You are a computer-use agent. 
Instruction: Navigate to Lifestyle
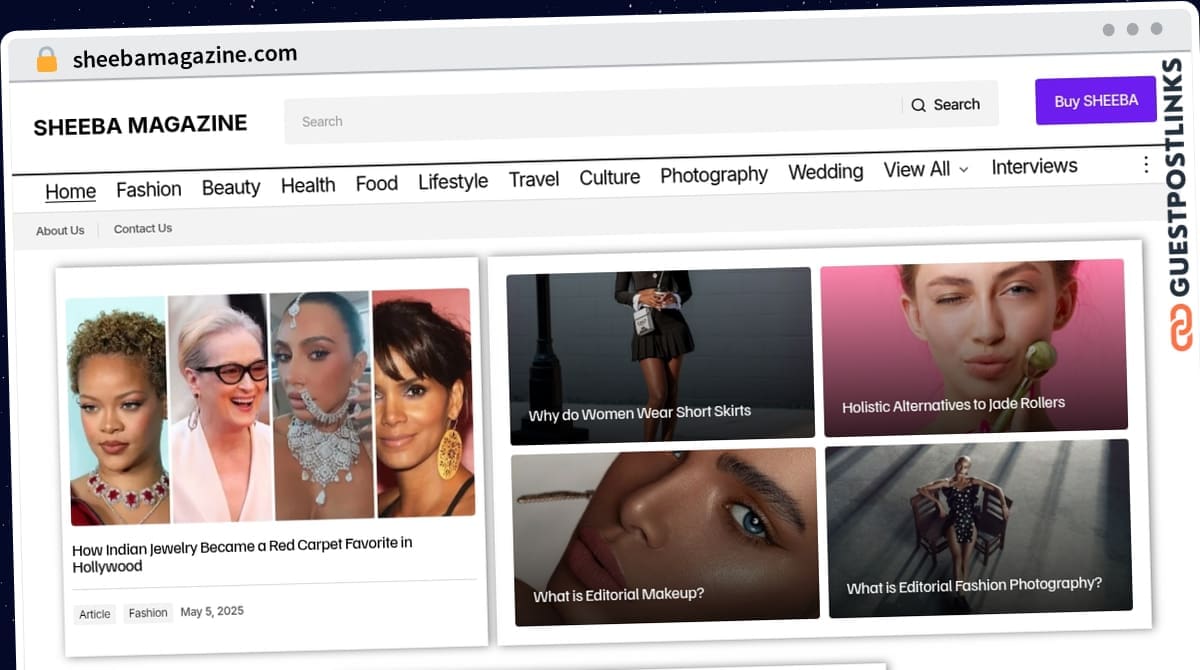(453, 181)
